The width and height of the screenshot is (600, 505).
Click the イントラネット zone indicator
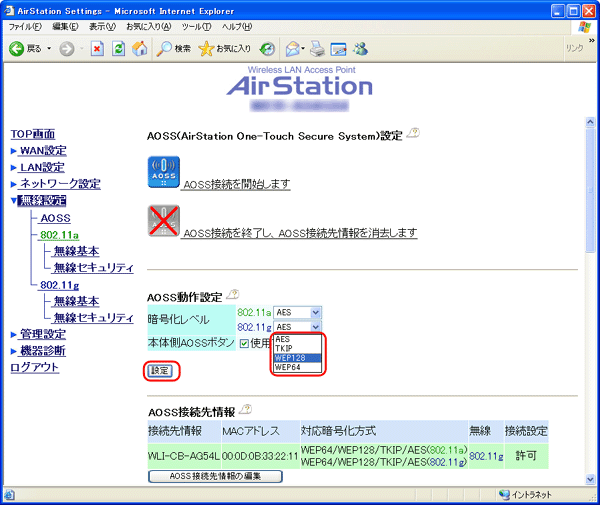(525, 495)
